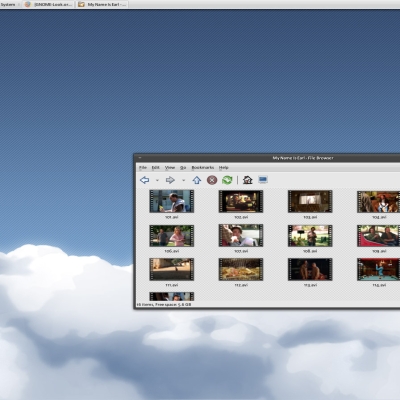Open the Help menu
Screen dimensions: 400x400
click(x=224, y=167)
